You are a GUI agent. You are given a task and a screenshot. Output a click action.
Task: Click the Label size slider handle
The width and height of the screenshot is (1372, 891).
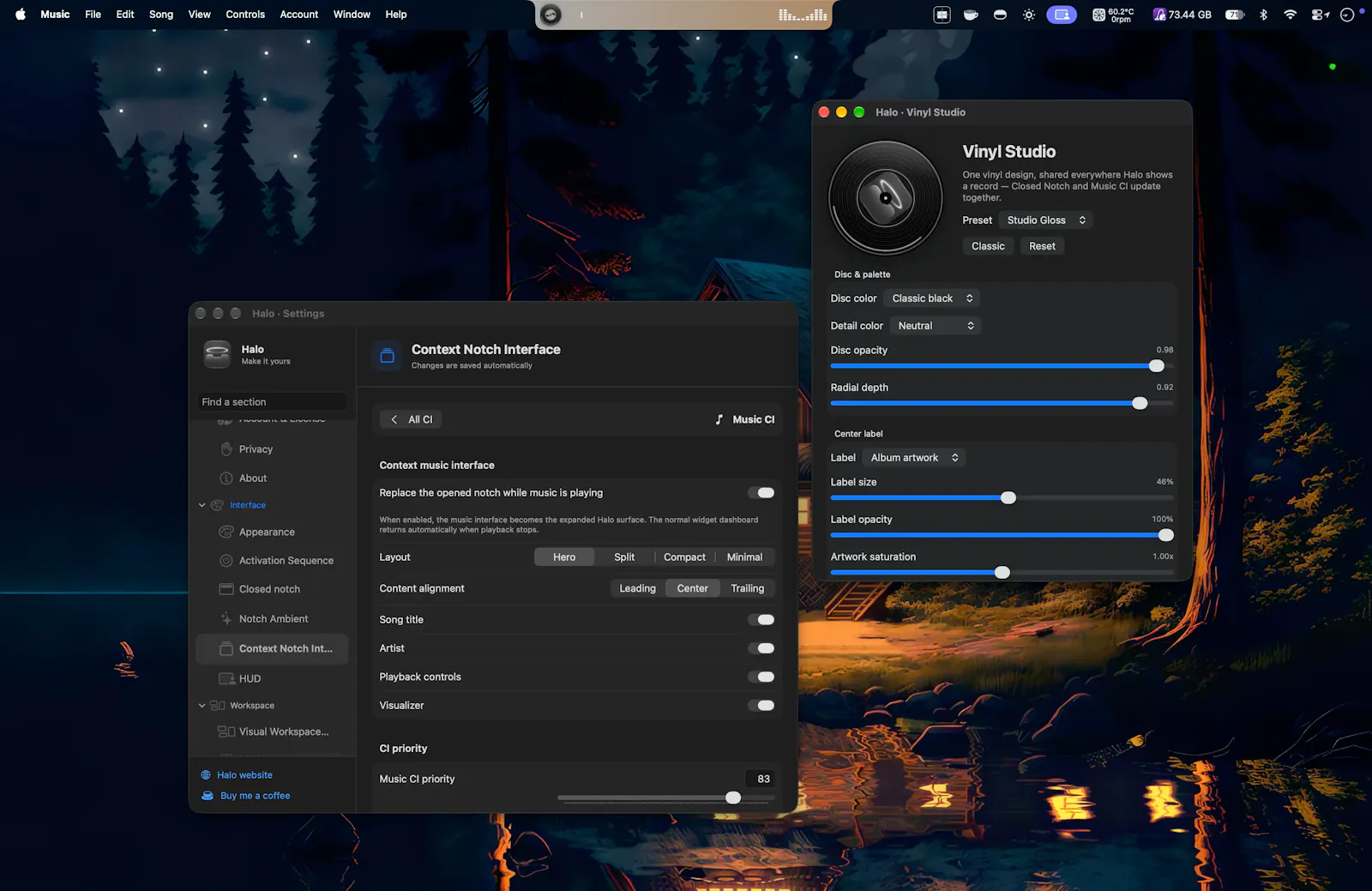point(1008,498)
